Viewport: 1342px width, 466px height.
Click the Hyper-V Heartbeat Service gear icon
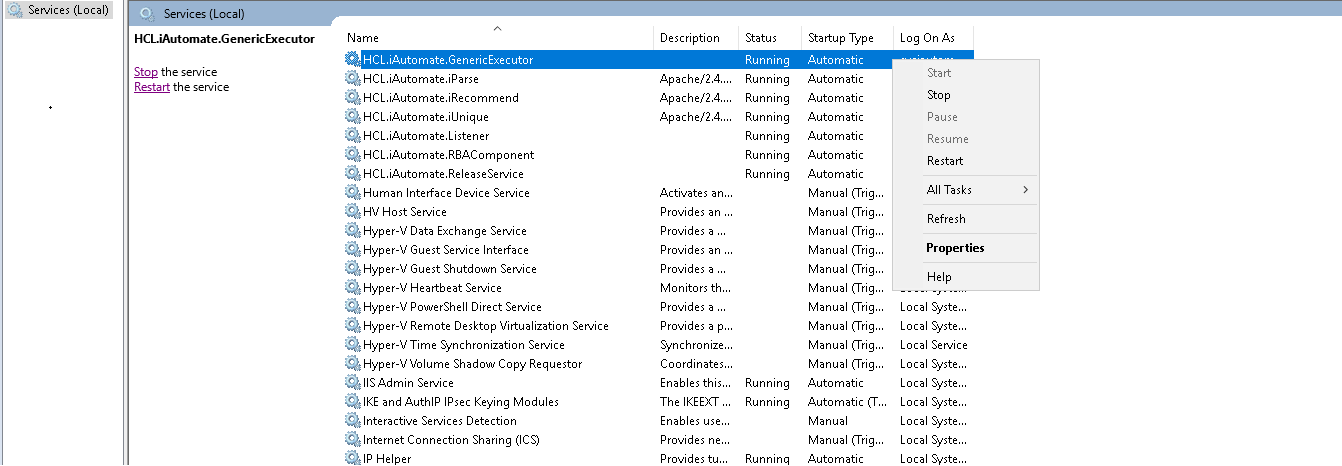click(352, 288)
